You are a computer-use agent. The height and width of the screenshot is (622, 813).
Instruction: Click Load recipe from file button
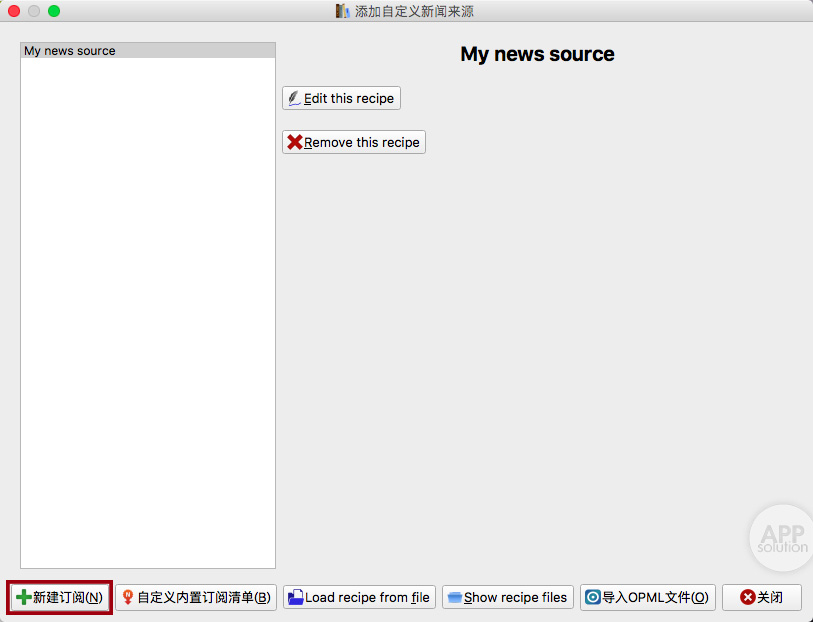pyautogui.click(x=359, y=597)
